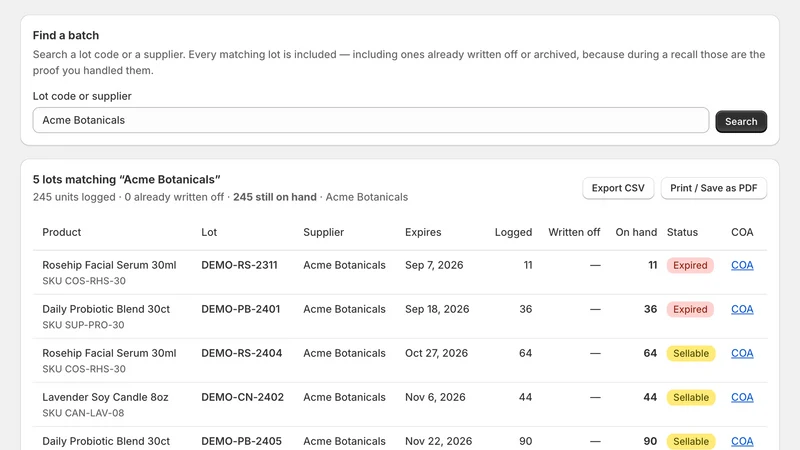Click the Find a batch heading

click(66, 35)
